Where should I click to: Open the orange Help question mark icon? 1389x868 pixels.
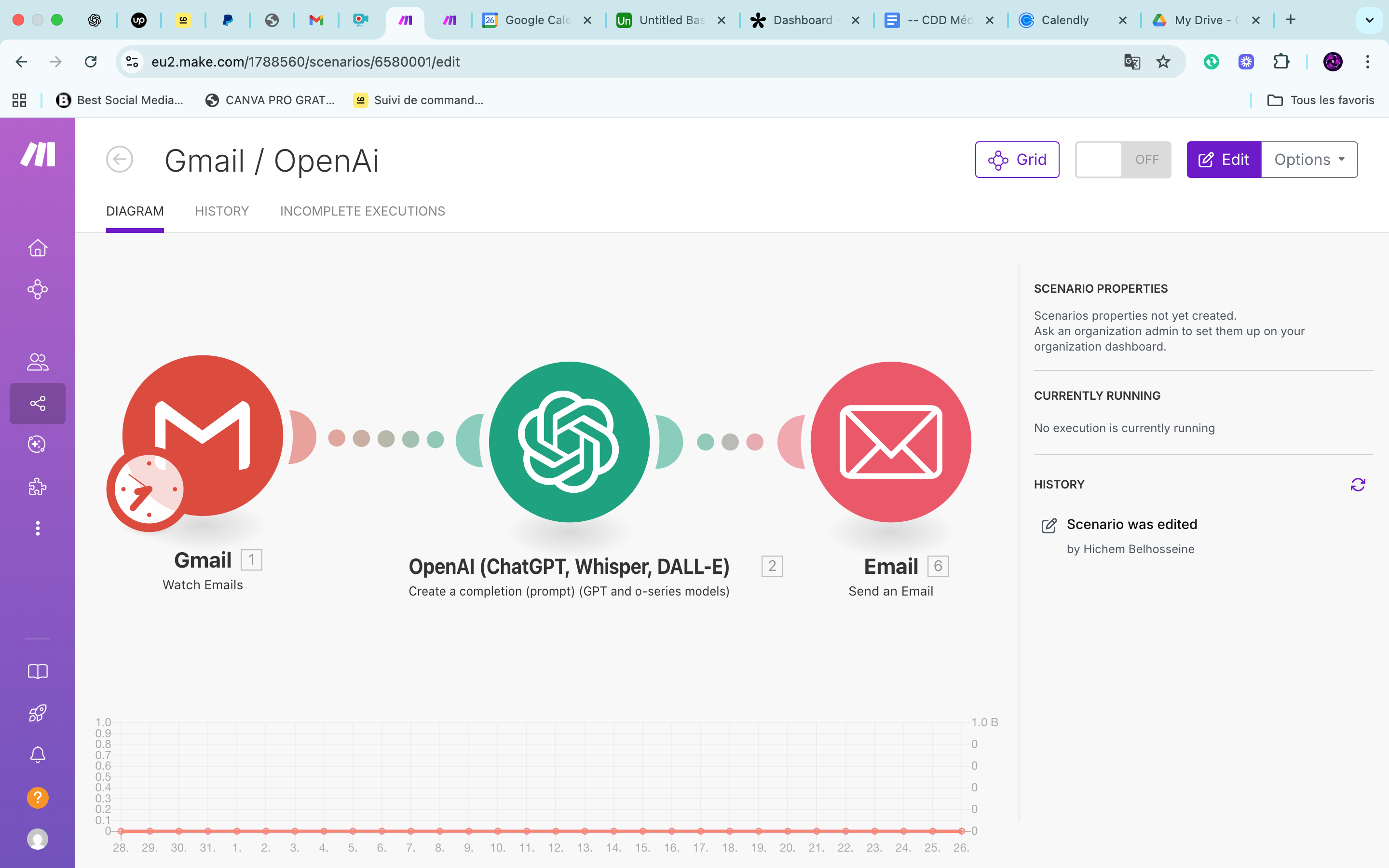point(37,798)
